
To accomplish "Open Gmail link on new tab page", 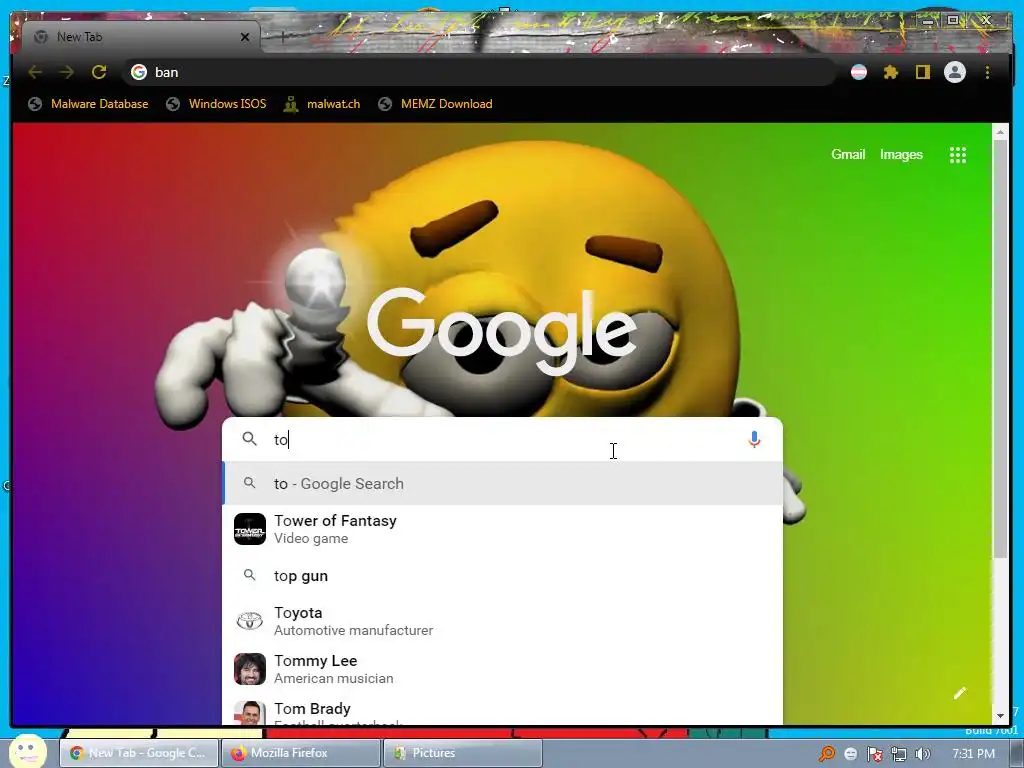I will 848,155.
